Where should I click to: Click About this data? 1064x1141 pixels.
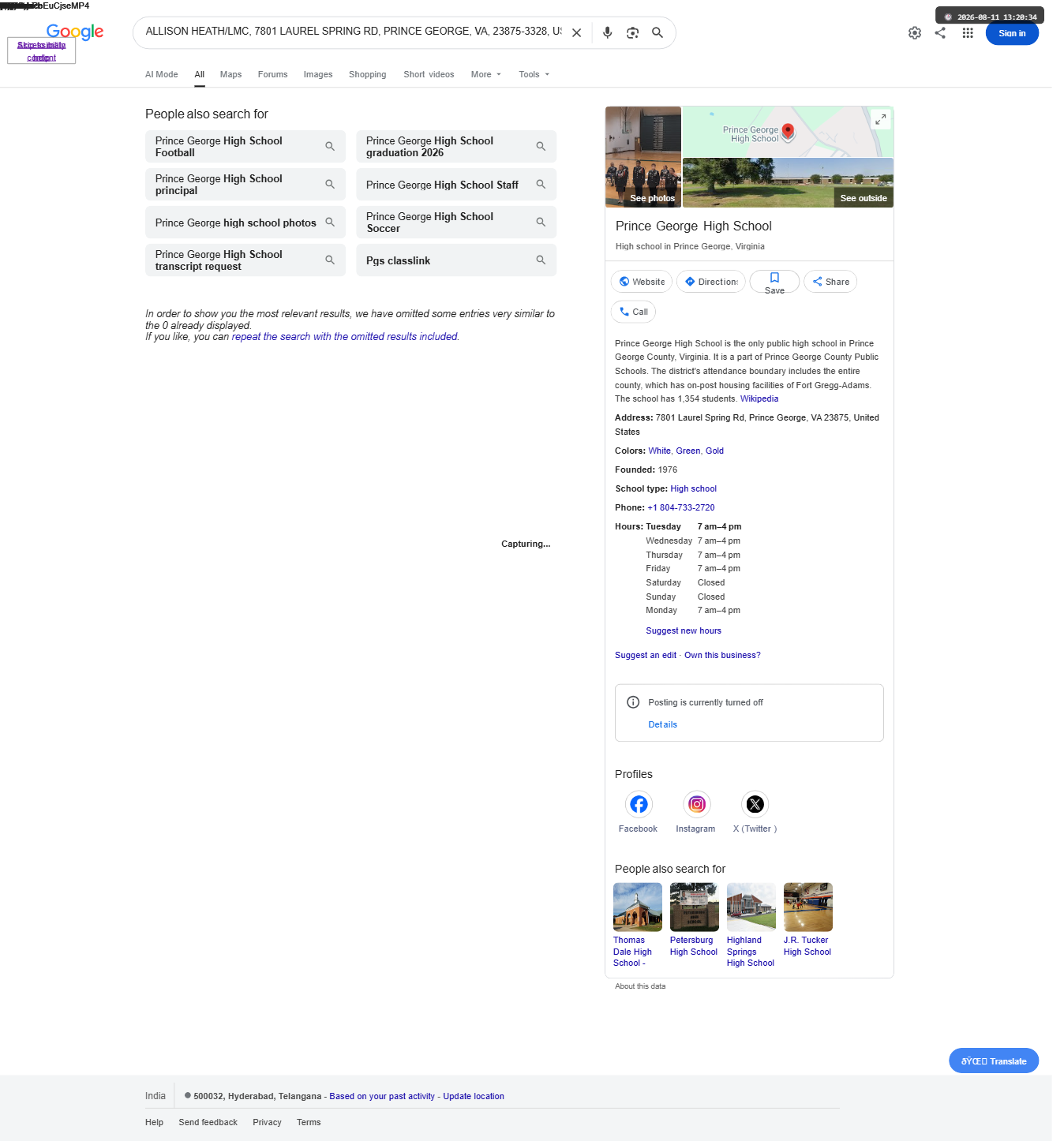click(x=640, y=986)
